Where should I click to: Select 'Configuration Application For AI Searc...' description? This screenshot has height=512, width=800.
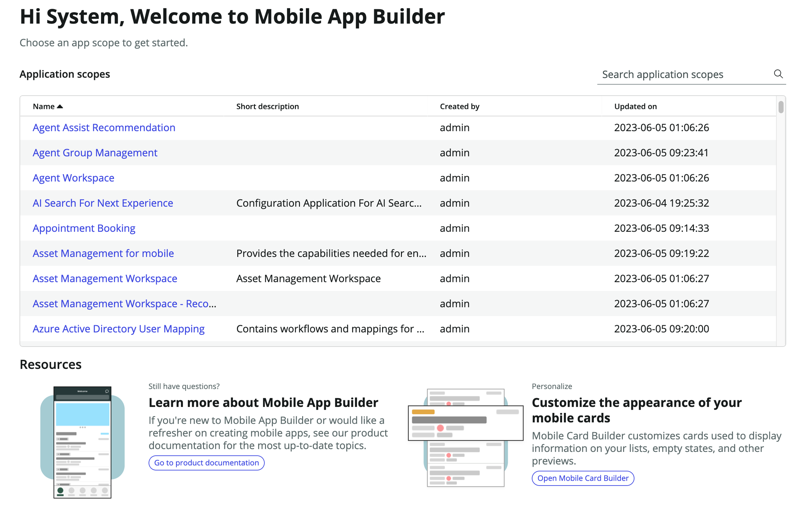click(x=329, y=203)
